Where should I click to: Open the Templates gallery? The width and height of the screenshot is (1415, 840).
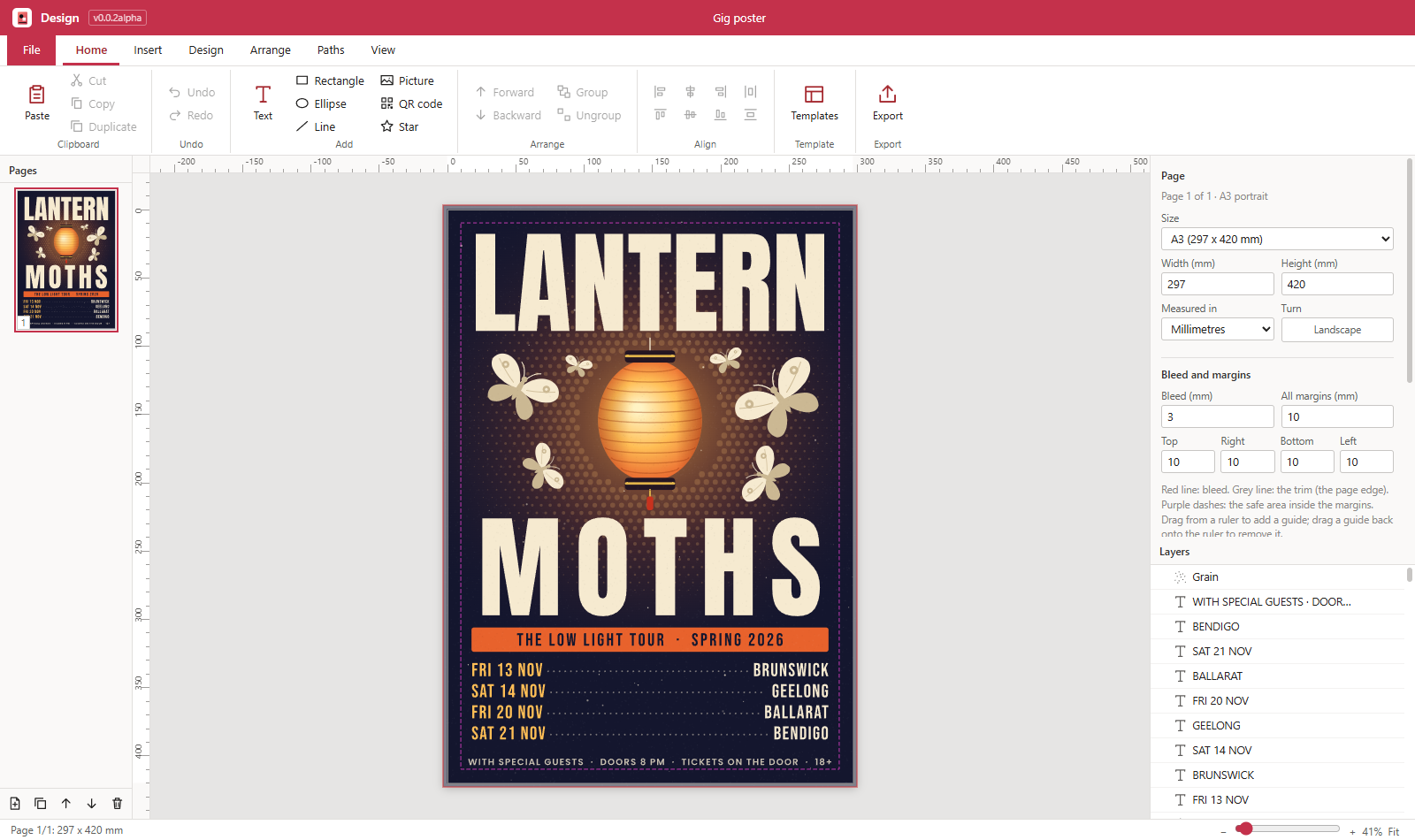[815, 103]
